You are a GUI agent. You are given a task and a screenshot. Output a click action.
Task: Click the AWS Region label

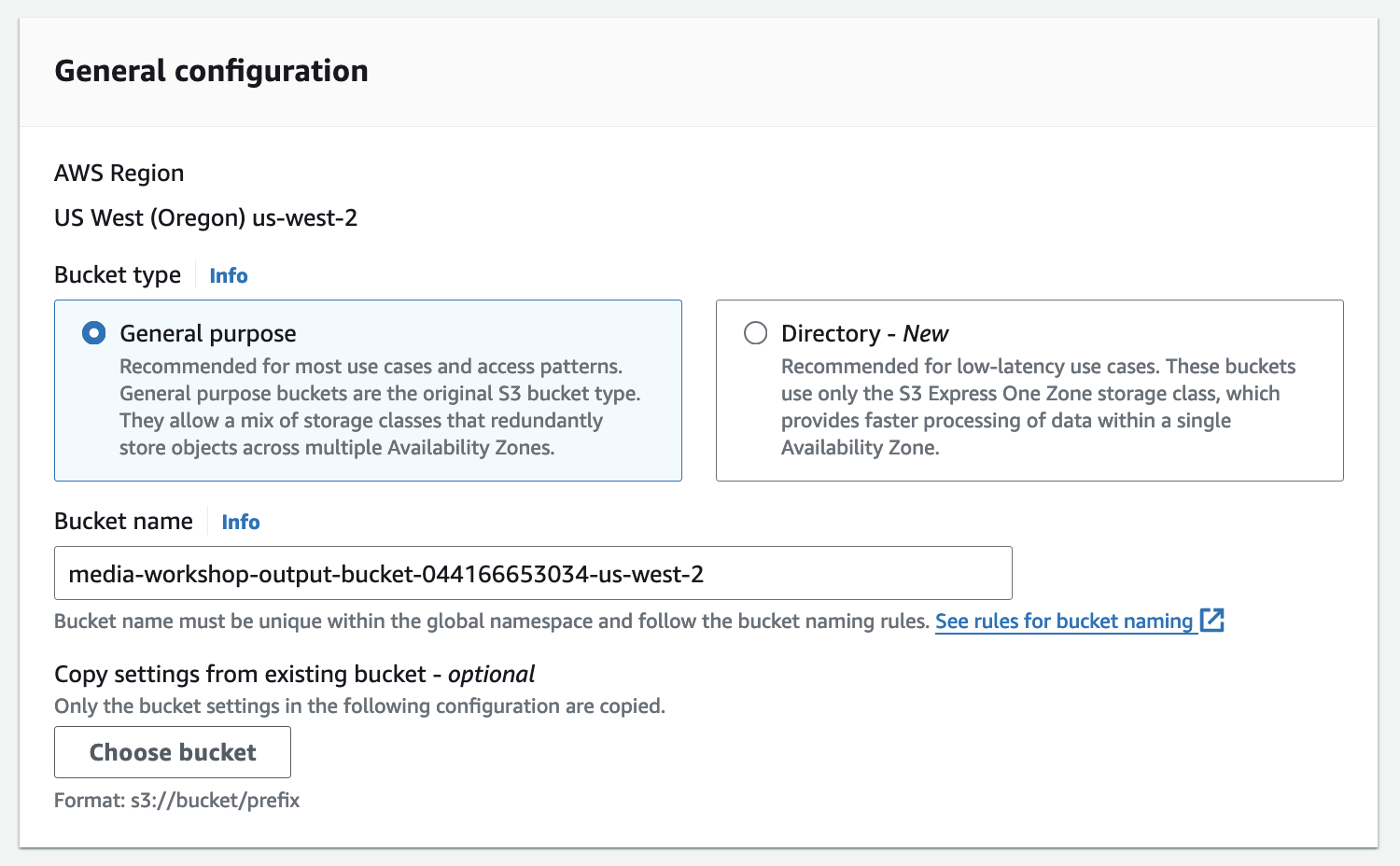[119, 174]
